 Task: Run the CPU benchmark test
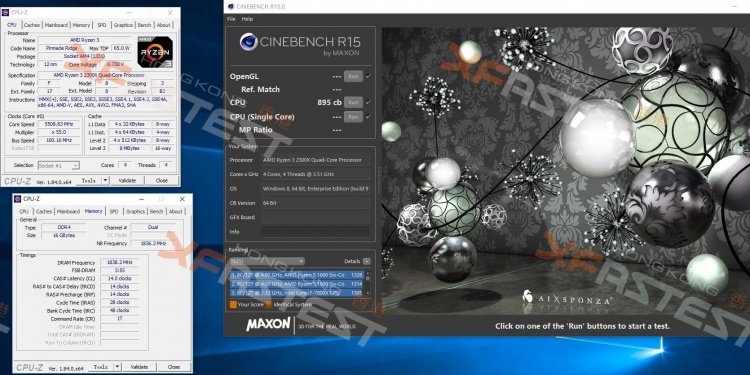coord(353,102)
